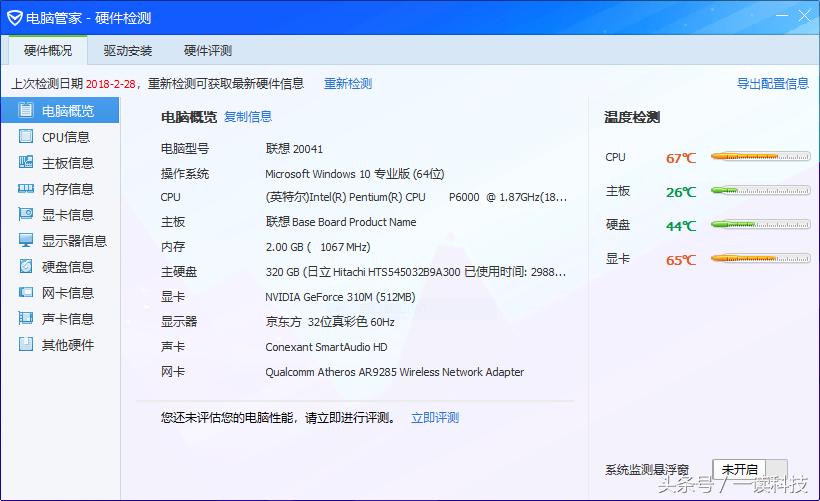This screenshot has width=820, height=501.
Task: Click the 重新检测 link
Action: click(348, 84)
